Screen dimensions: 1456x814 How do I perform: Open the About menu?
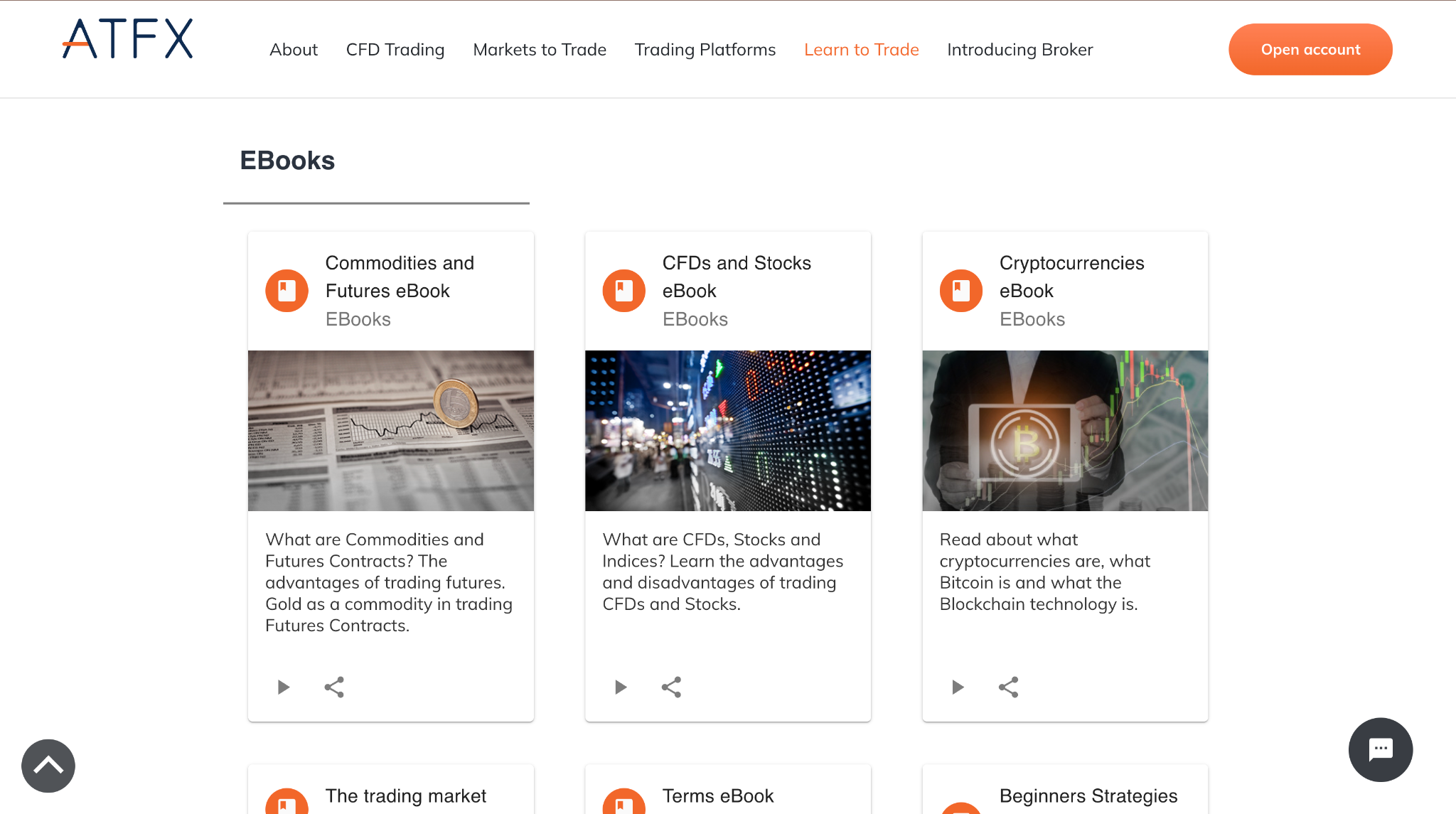pos(294,50)
